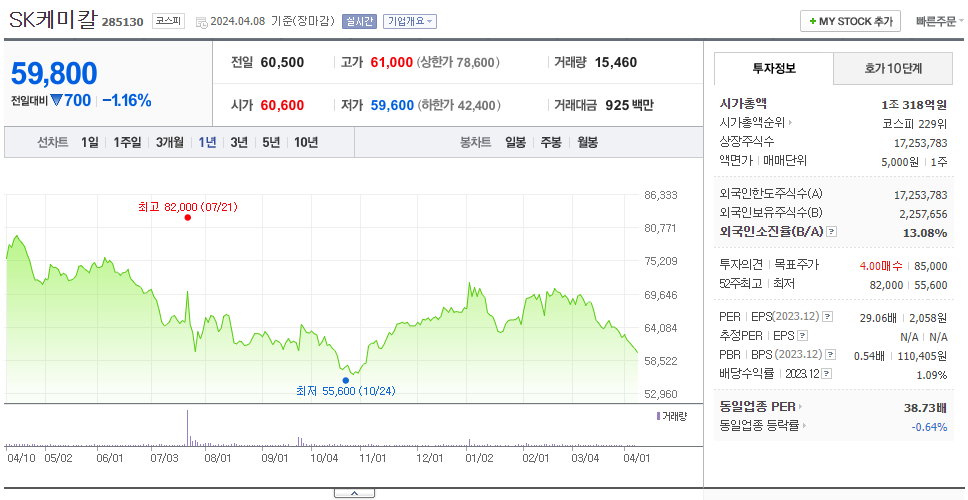Click the help icon next to 추정PER EPS

click(802, 336)
